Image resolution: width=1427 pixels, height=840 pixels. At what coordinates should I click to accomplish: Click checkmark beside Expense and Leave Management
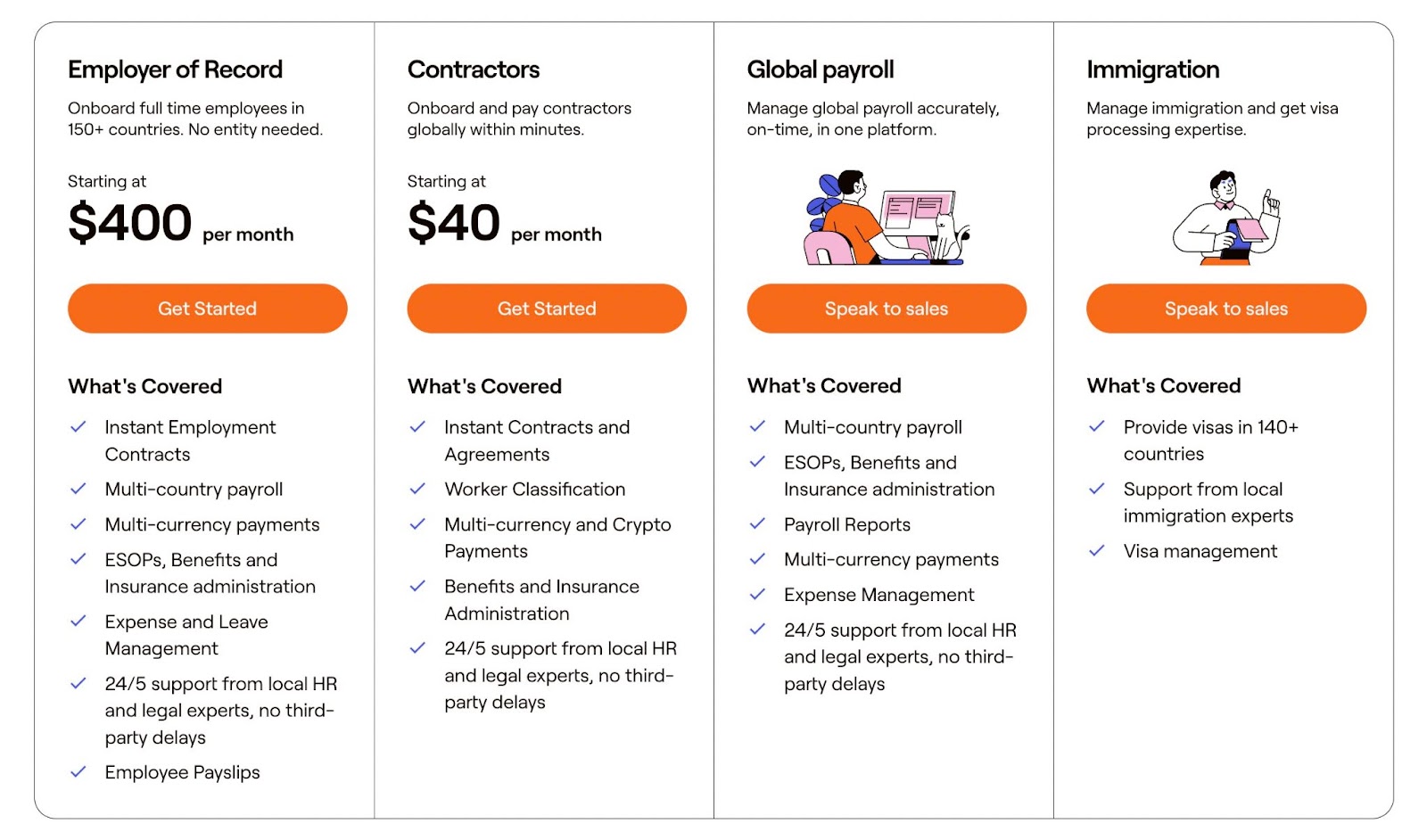78,621
